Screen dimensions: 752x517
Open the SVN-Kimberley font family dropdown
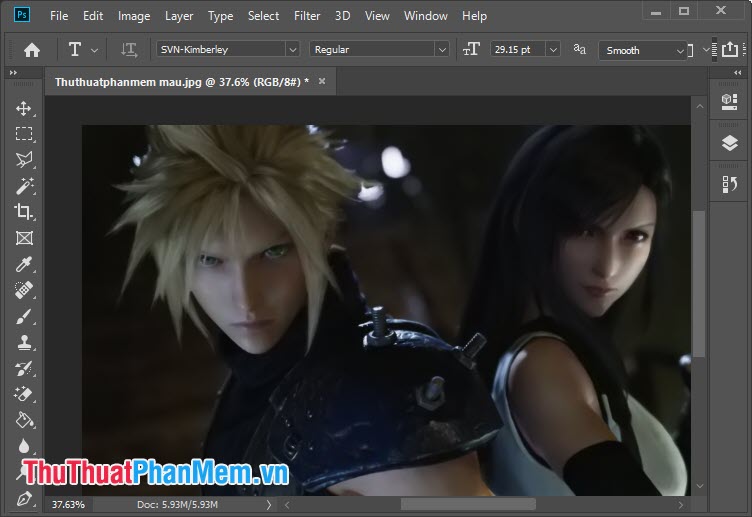pyautogui.click(x=292, y=49)
